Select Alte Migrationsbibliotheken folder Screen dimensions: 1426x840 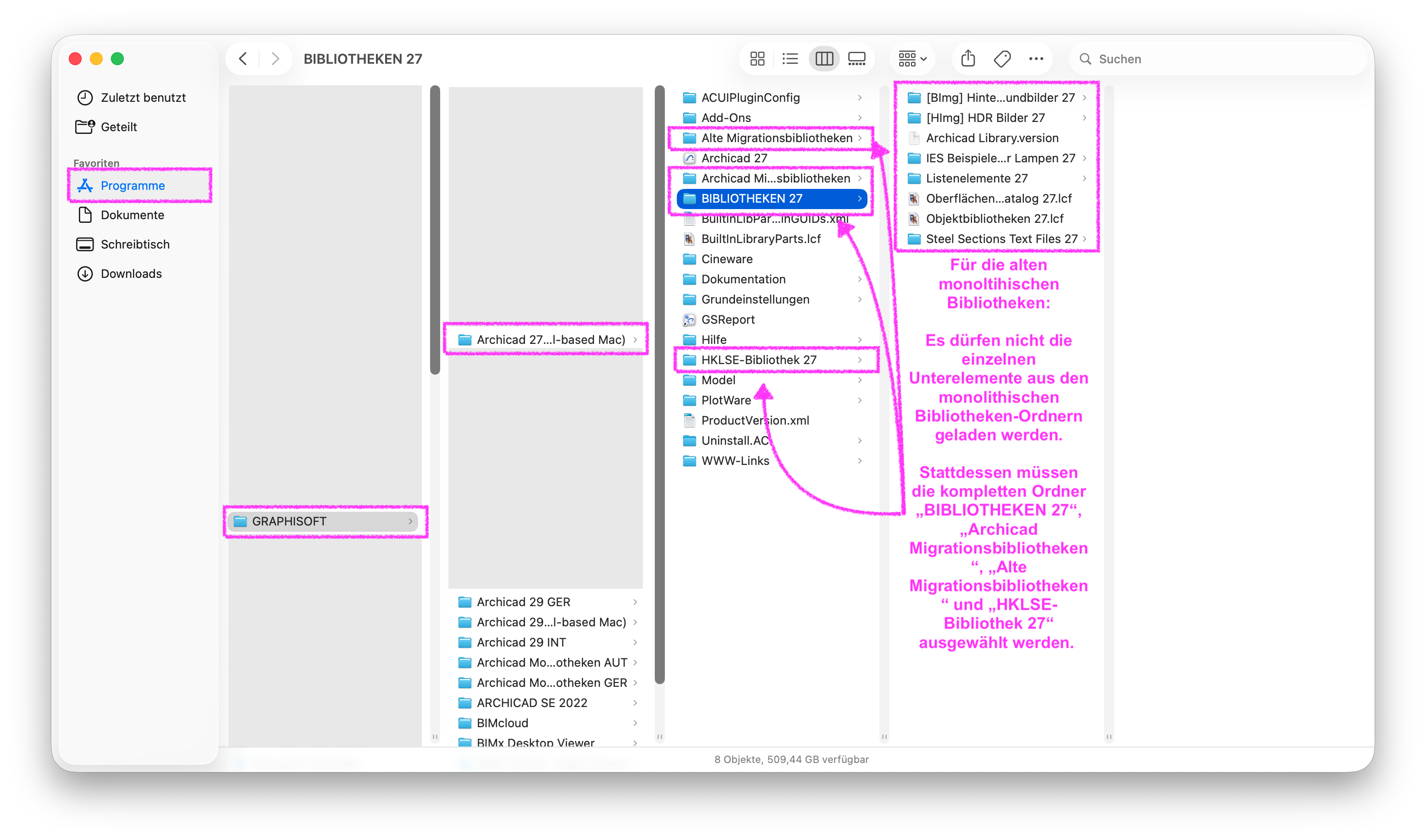[x=772, y=138]
